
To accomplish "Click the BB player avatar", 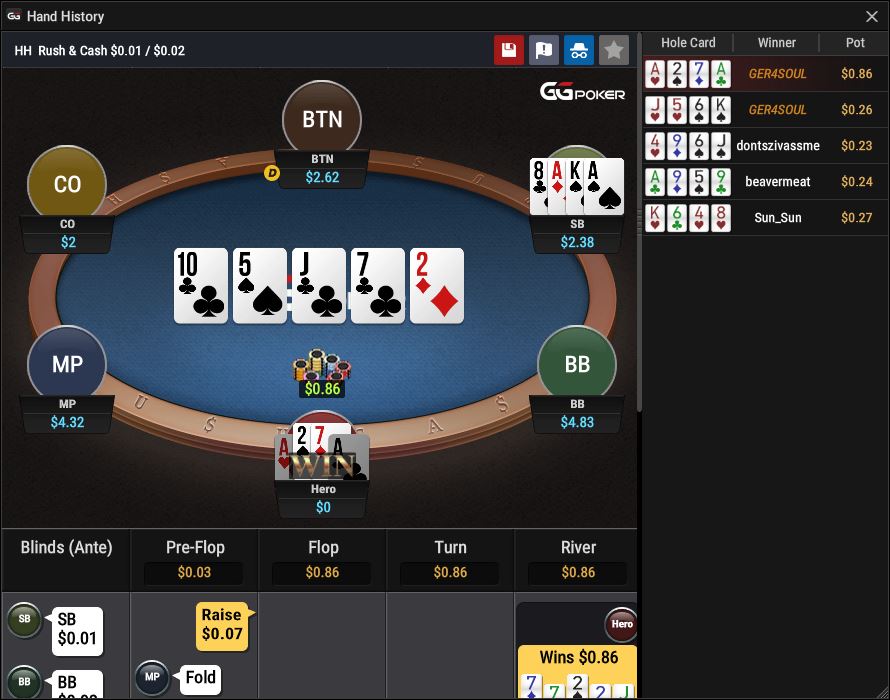I will click(x=577, y=364).
